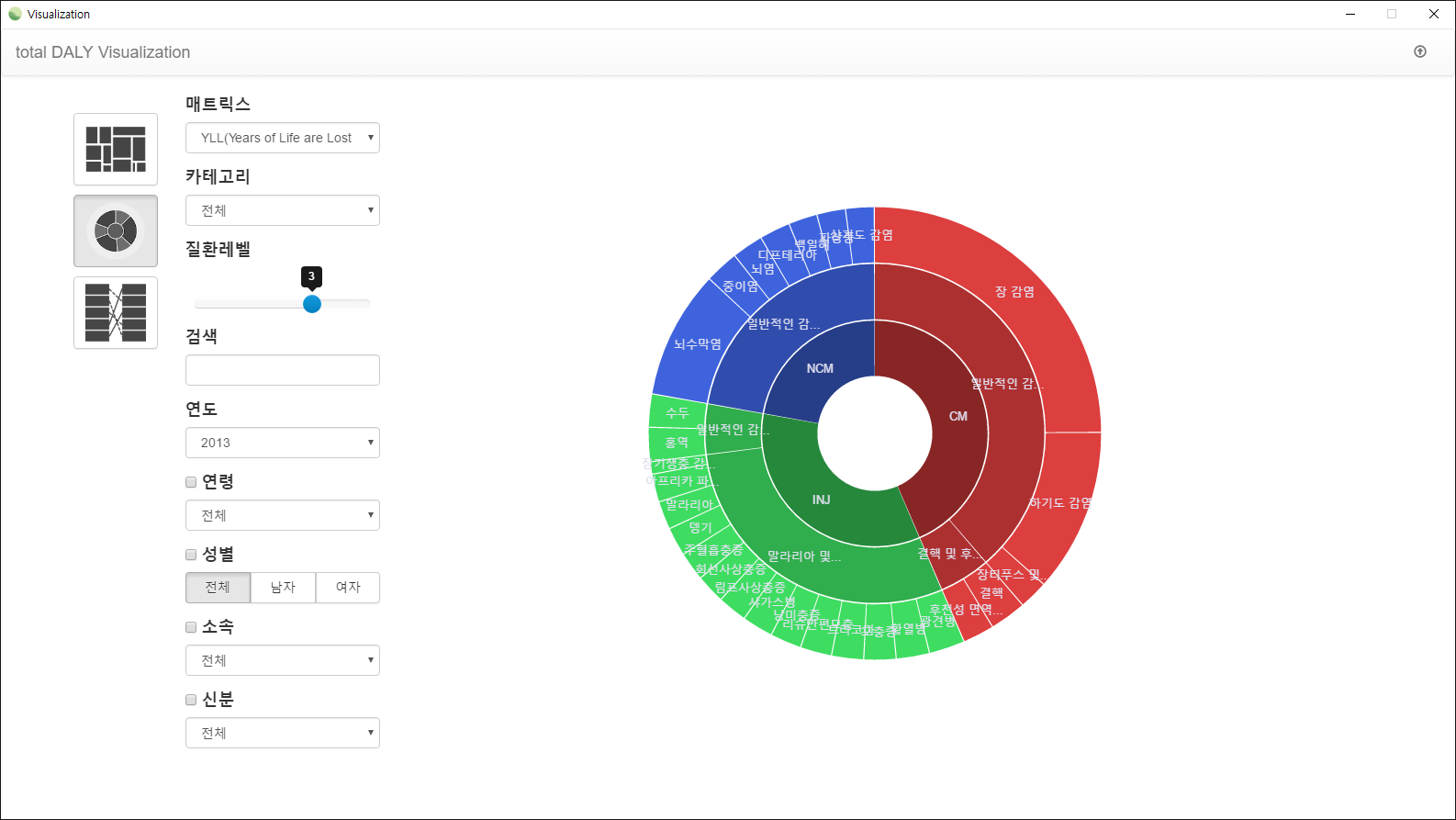Expand the 신분 dropdown list
This screenshot has width=1456, height=820.
[x=283, y=733]
